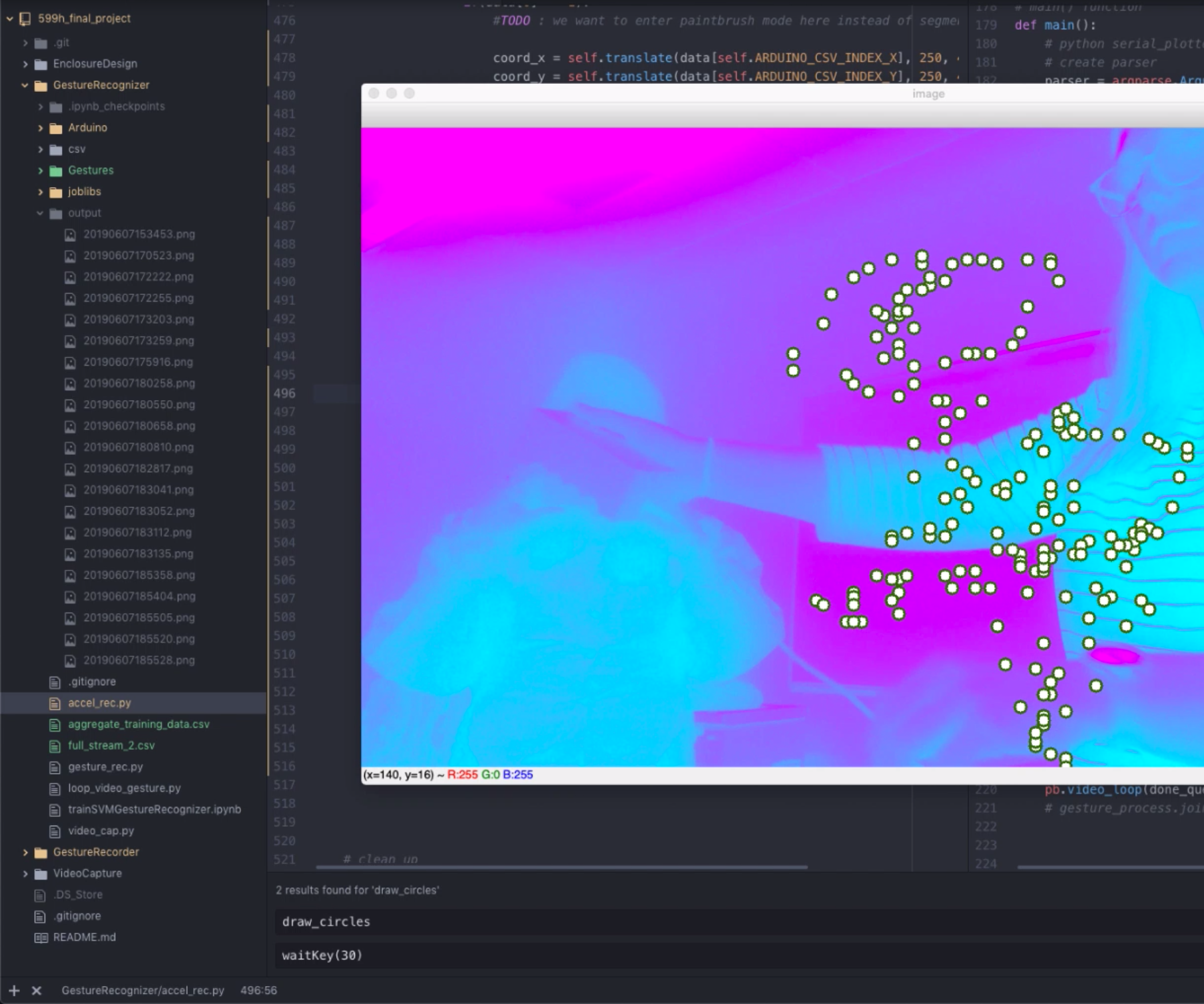Screen dimensions: 1204x1004
Task: Collapse the 599h_final_project root chevron
Action: point(10,19)
